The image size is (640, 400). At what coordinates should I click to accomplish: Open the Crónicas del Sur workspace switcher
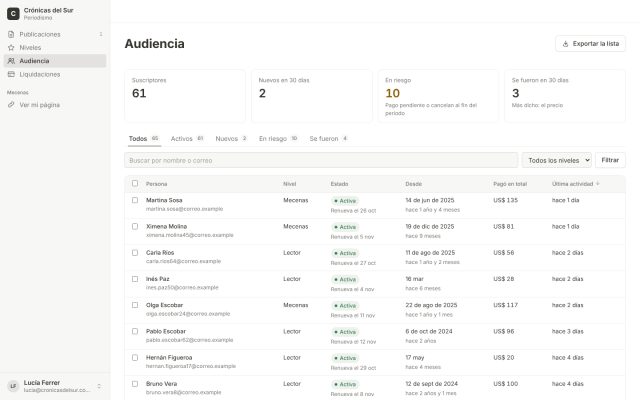(55, 13)
